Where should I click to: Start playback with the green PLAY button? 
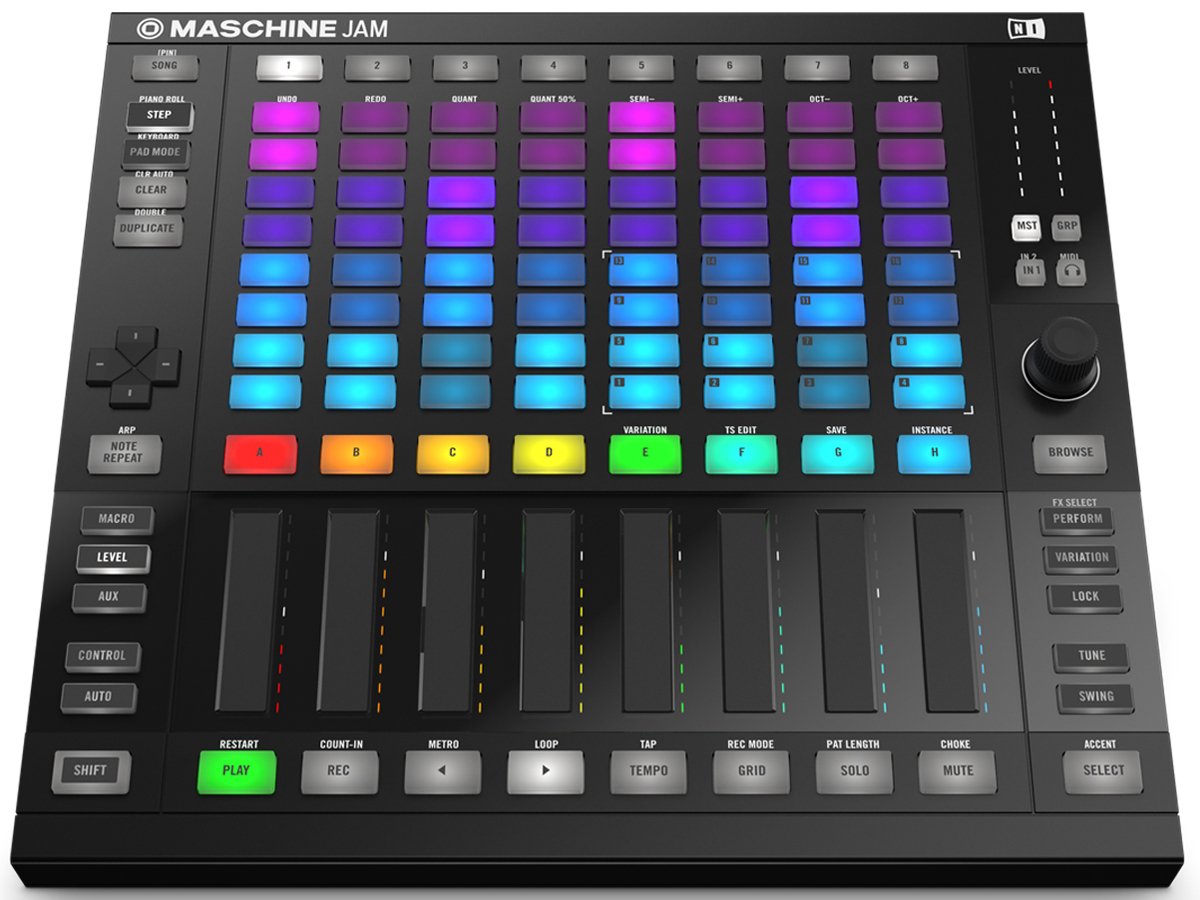point(237,771)
